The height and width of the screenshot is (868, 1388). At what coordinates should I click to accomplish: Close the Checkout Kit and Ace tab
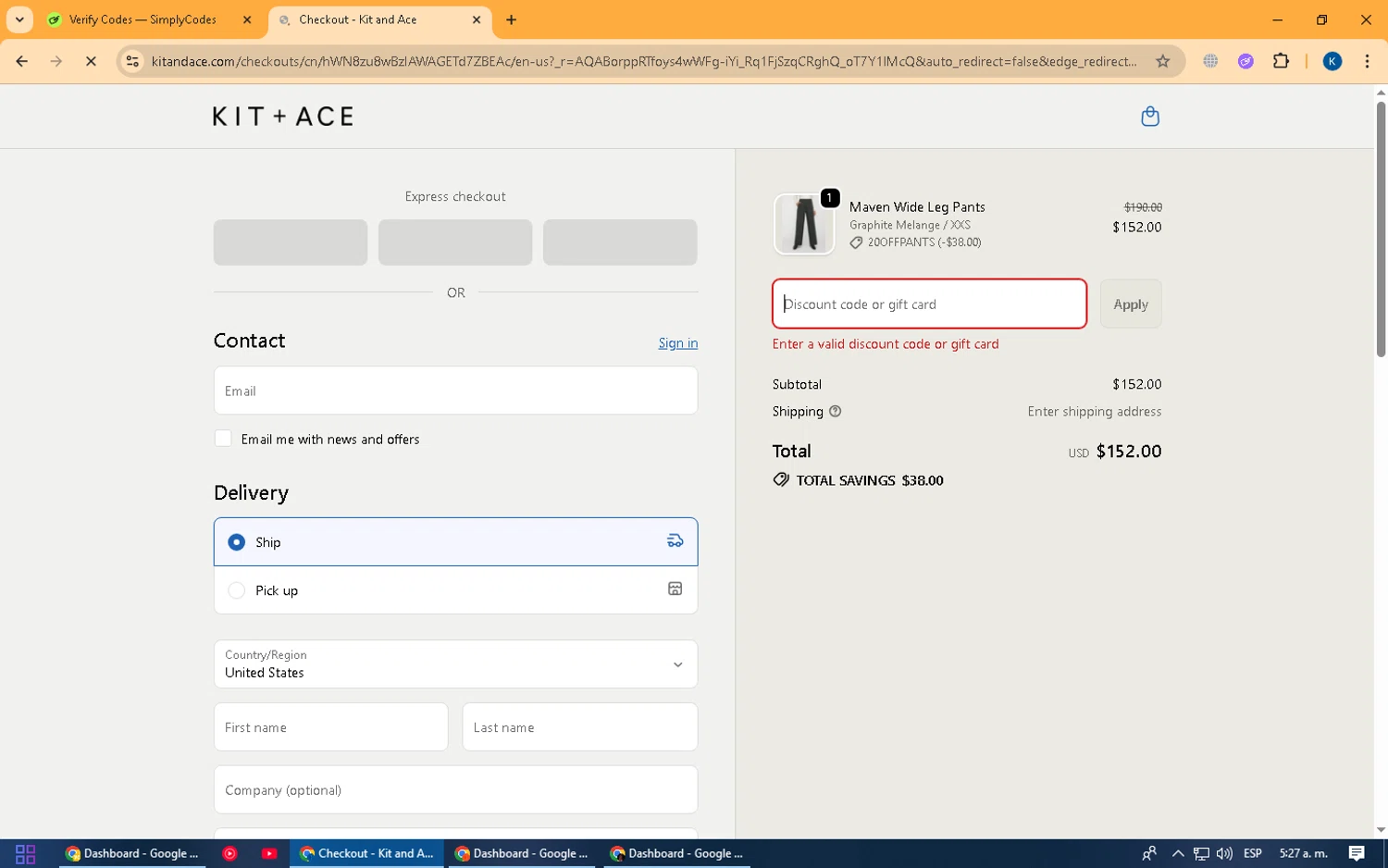pyautogui.click(x=477, y=19)
